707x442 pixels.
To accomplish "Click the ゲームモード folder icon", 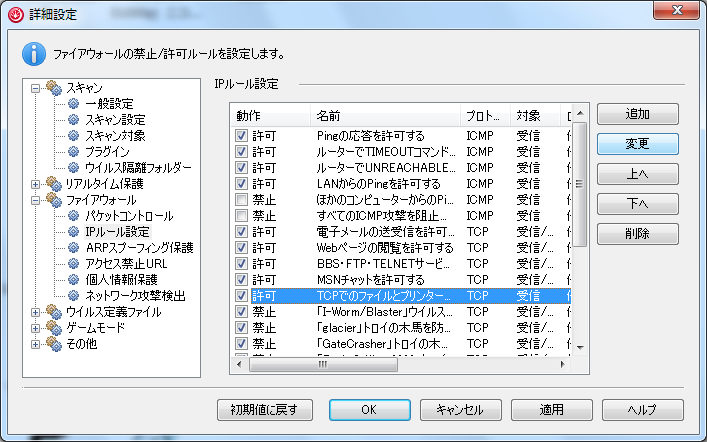I will coord(55,328).
